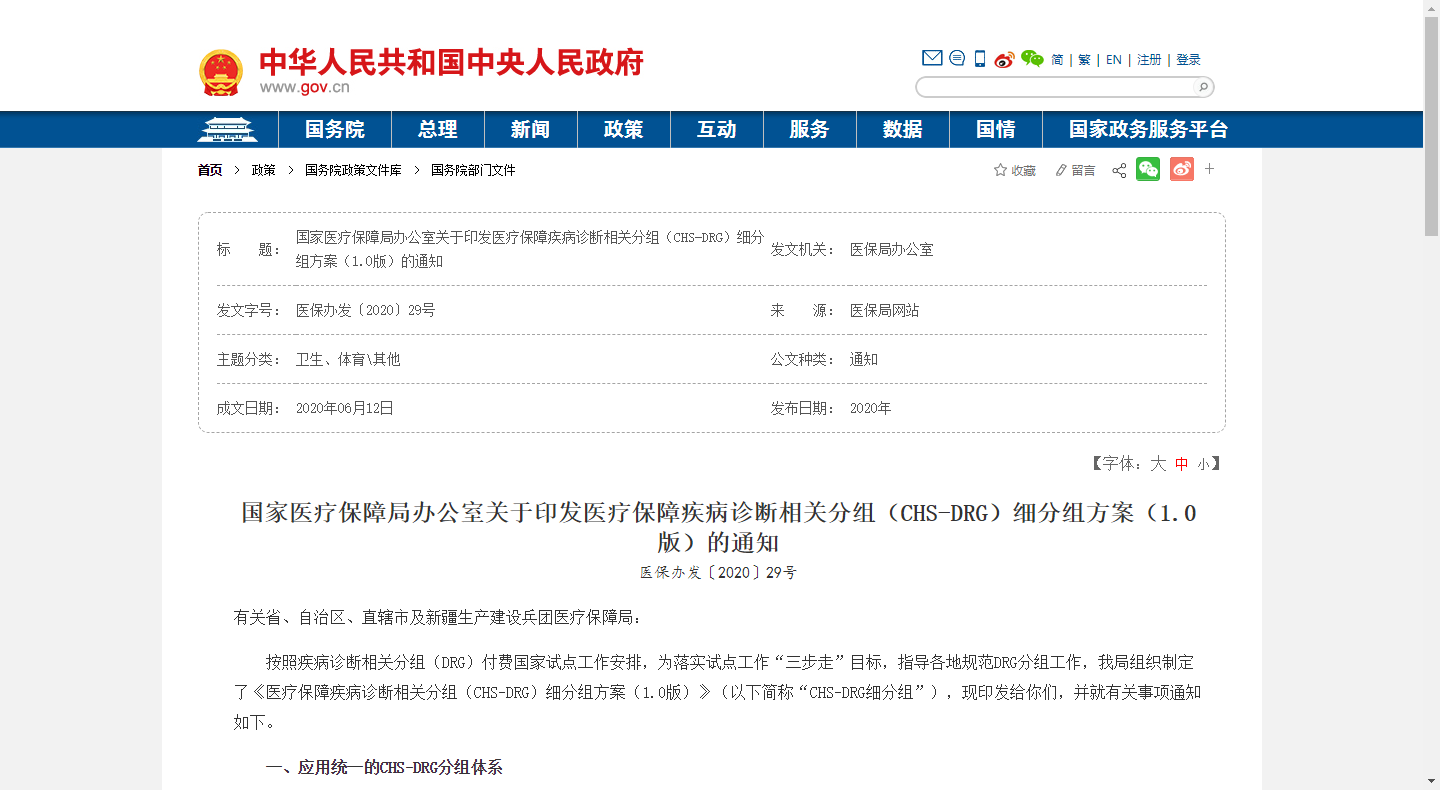
Task: Switch to Traditional Chinese 繁
Action: 1084,60
